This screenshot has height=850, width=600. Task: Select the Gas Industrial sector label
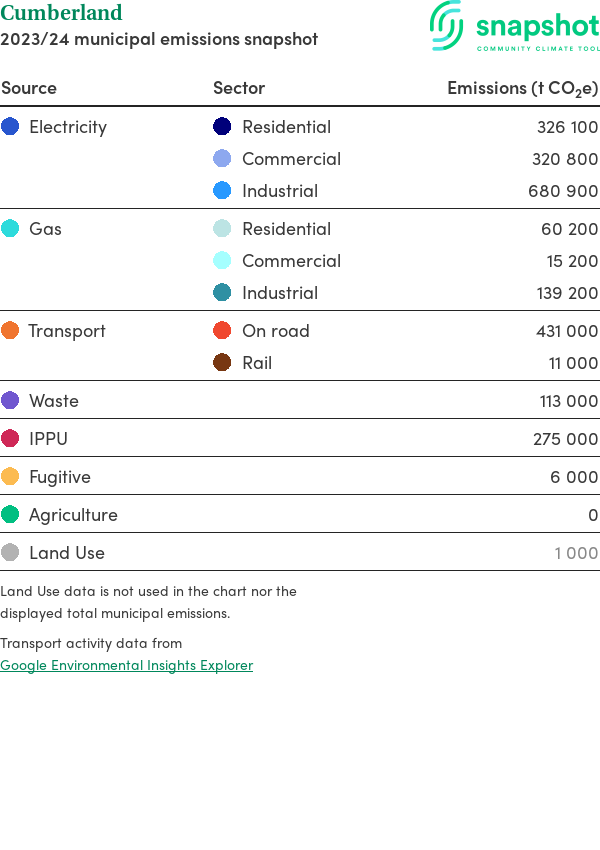[280, 293]
